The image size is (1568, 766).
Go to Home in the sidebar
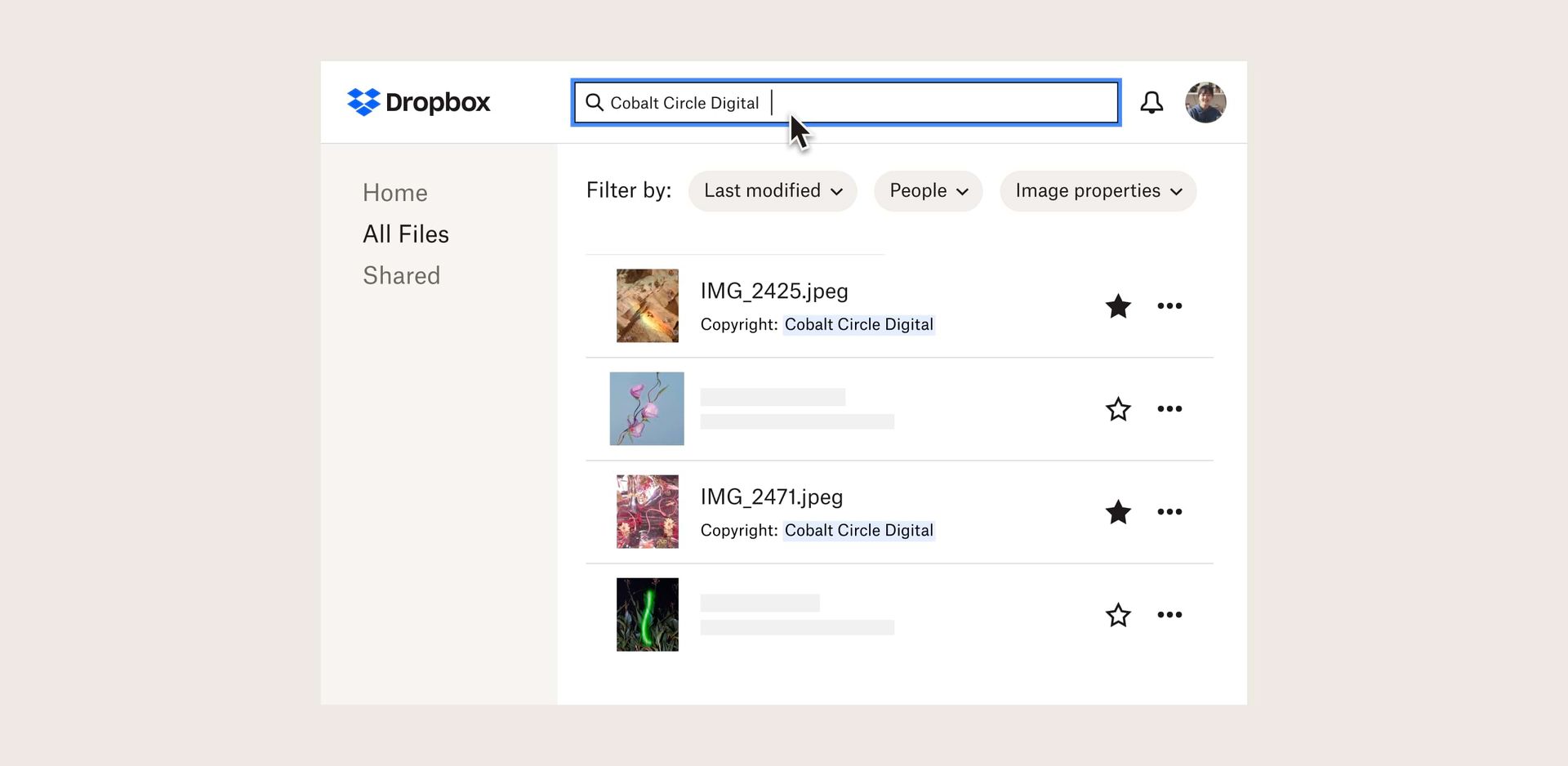pyautogui.click(x=394, y=193)
